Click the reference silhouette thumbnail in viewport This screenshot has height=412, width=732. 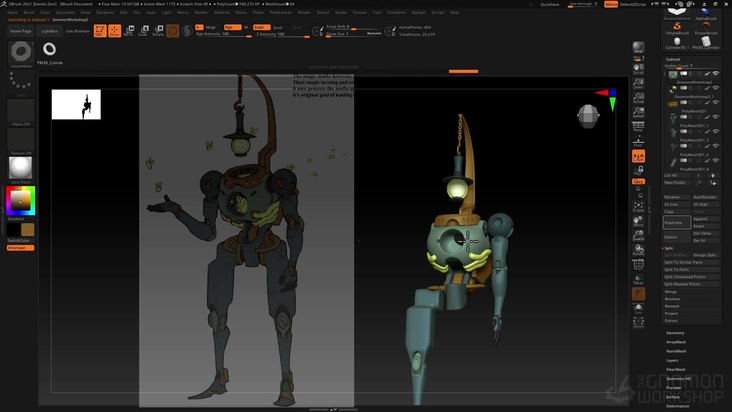coord(76,105)
